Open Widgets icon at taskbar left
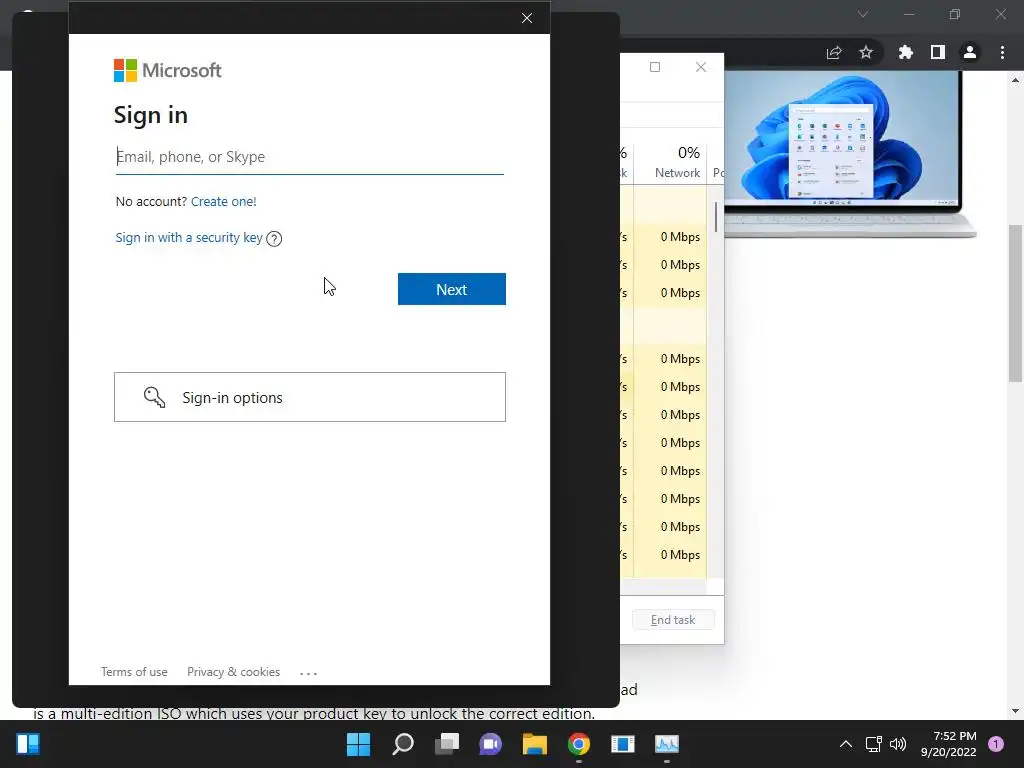The width and height of the screenshot is (1024, 768). click(28, 744)
